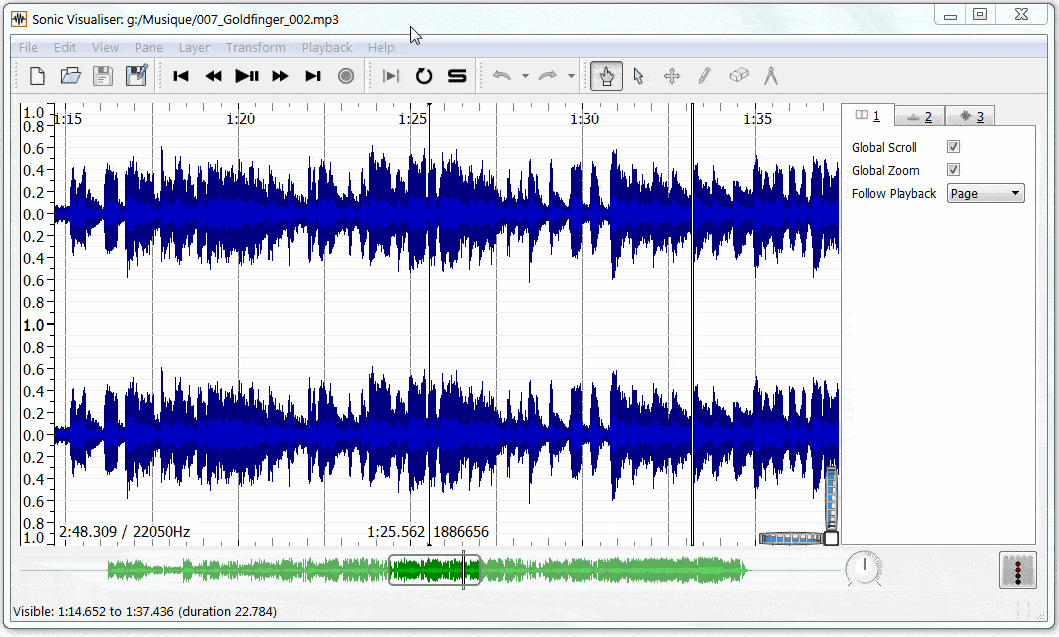Open the Playback menu

click(327, 47)
